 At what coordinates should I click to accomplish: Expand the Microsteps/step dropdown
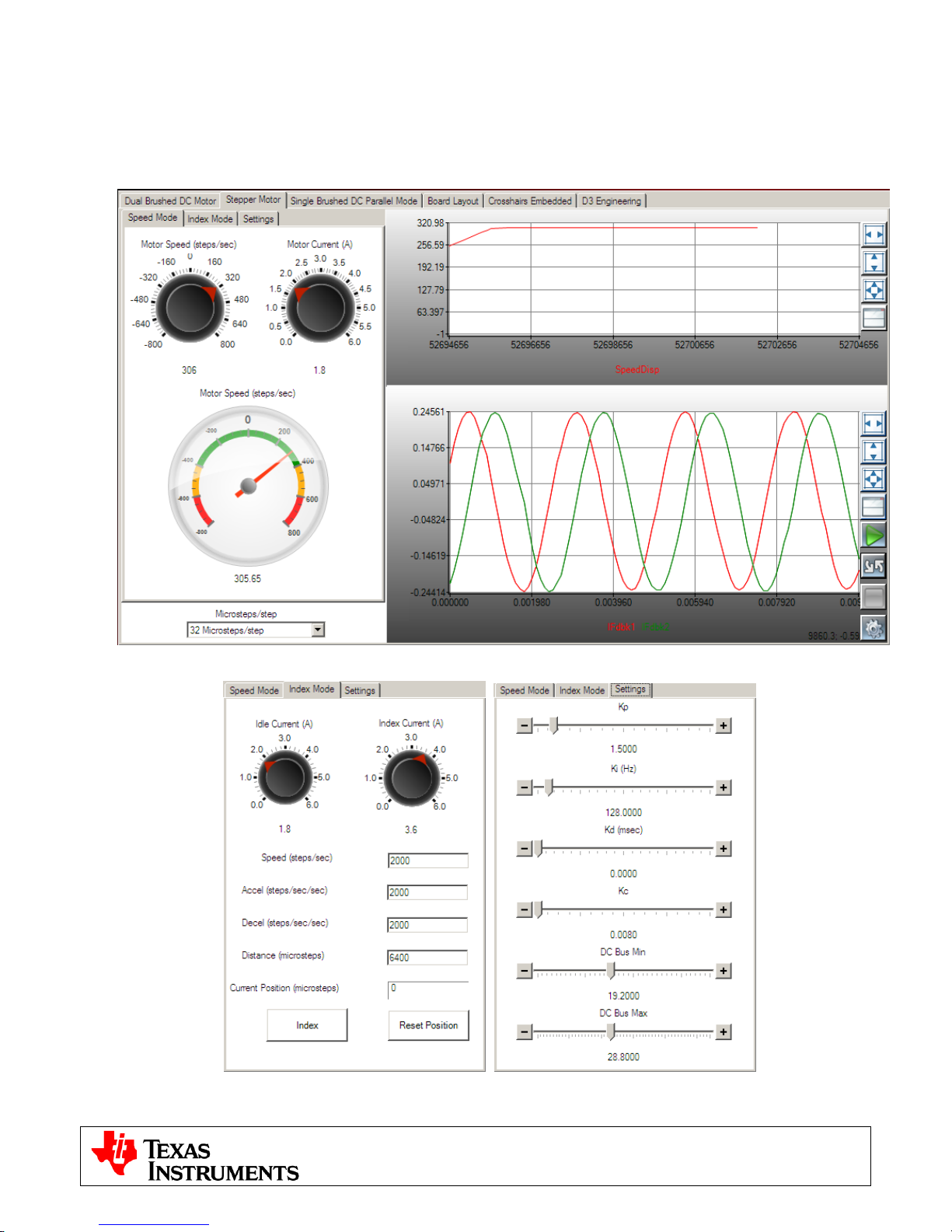[x=318, y=630]
